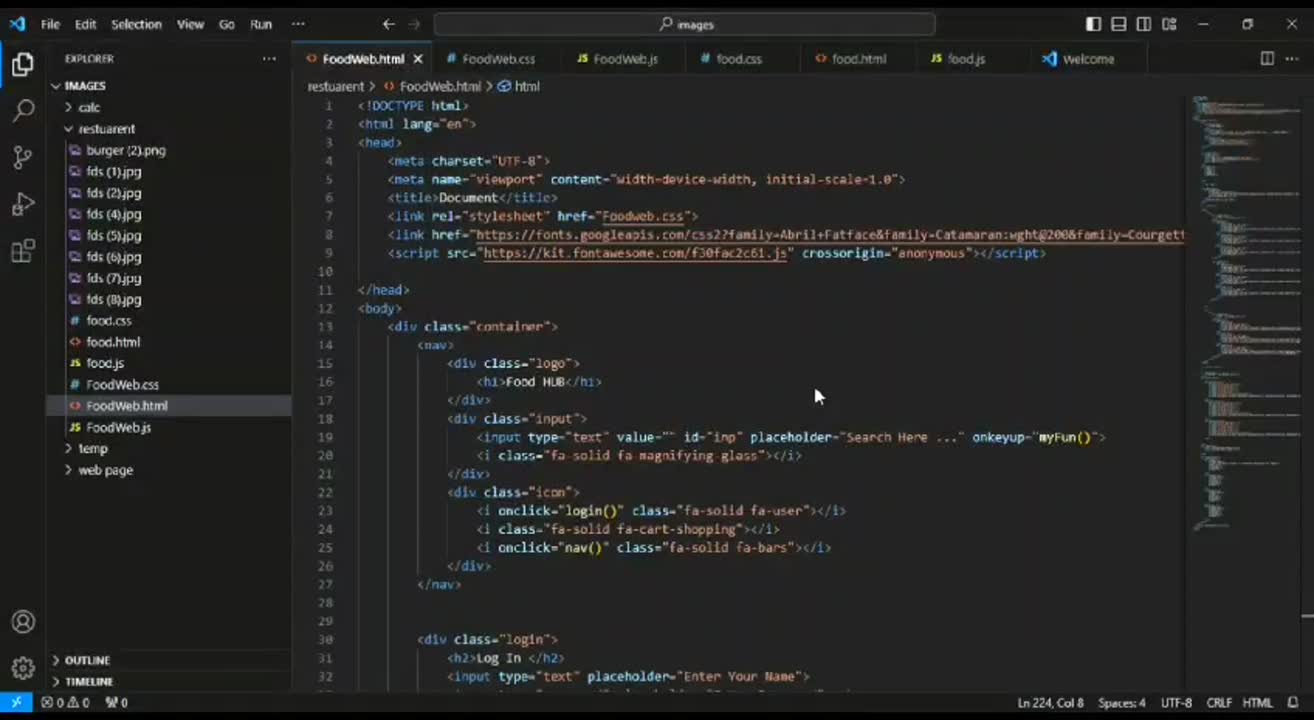Click the Spaces: 4 indentation setting
This screenshot has height=720, width=1314.
[1122, 703]
